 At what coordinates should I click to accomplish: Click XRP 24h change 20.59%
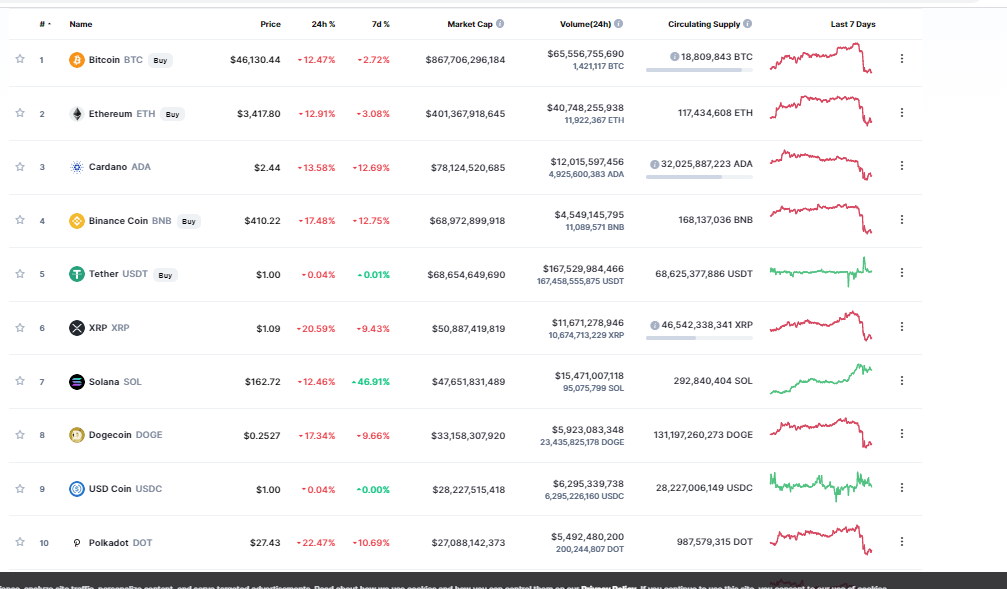coord(316,329)
